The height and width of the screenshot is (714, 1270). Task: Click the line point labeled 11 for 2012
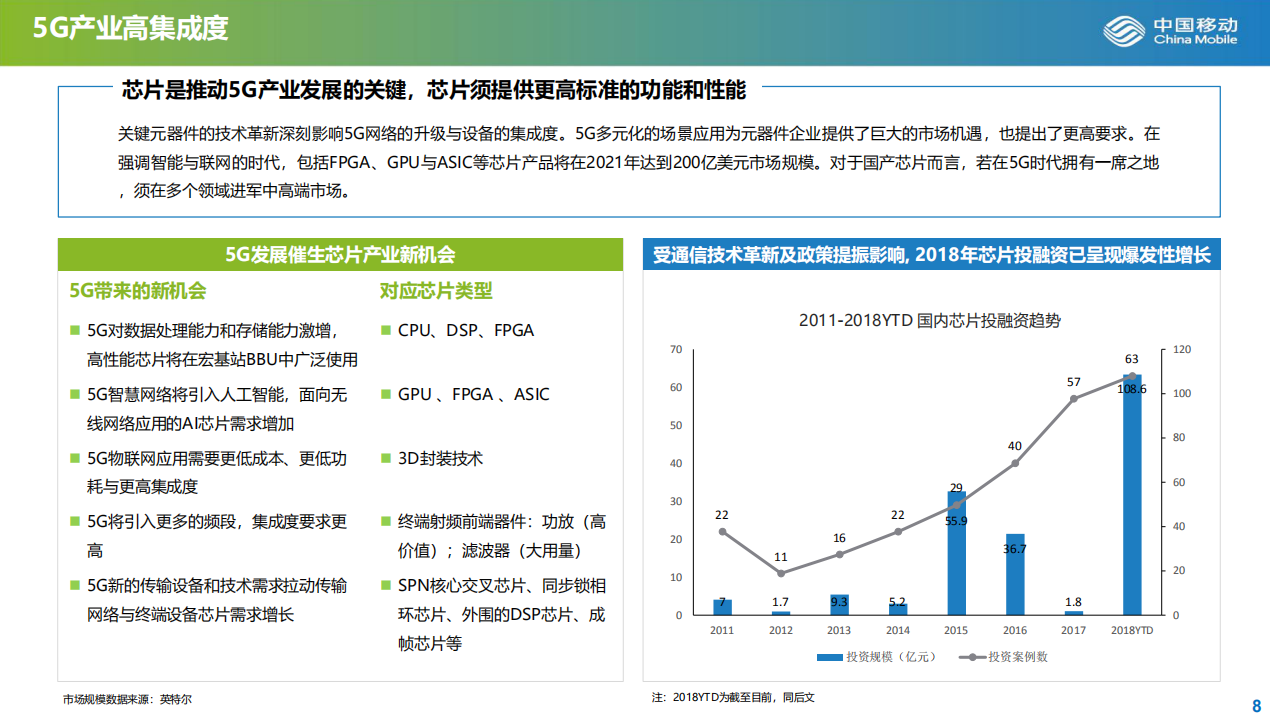coord(781,573)
